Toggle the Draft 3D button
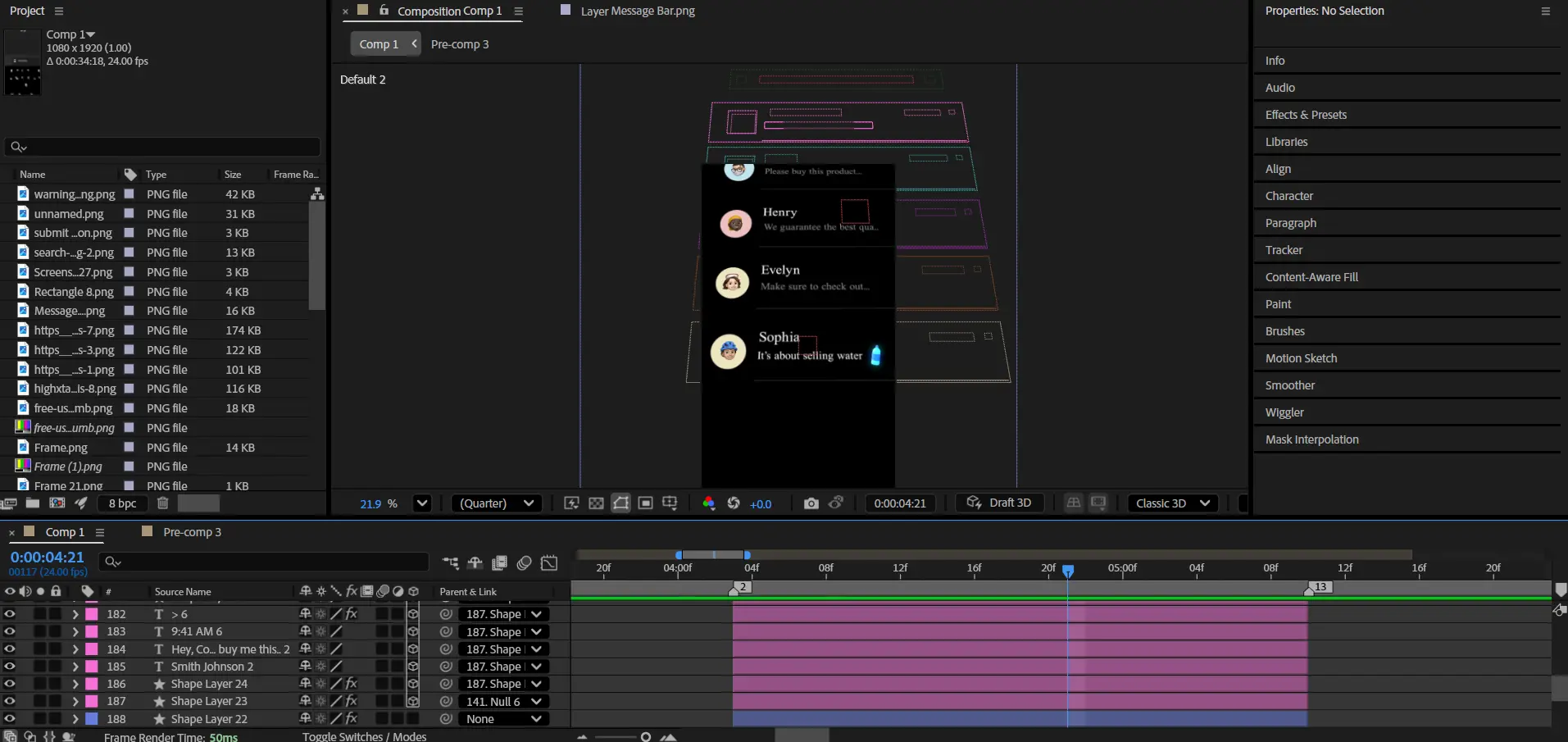Viewport: 1568px width, 742px height. [x=999, y=503]
